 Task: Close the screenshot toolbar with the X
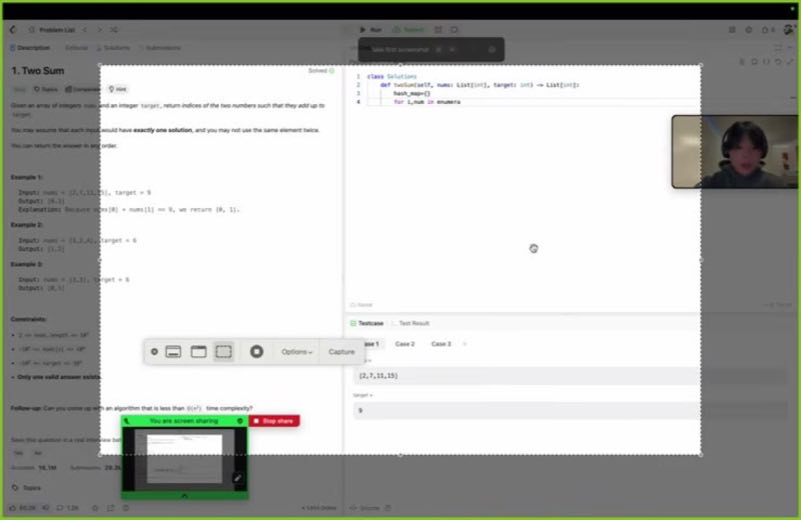pos(154,351)
